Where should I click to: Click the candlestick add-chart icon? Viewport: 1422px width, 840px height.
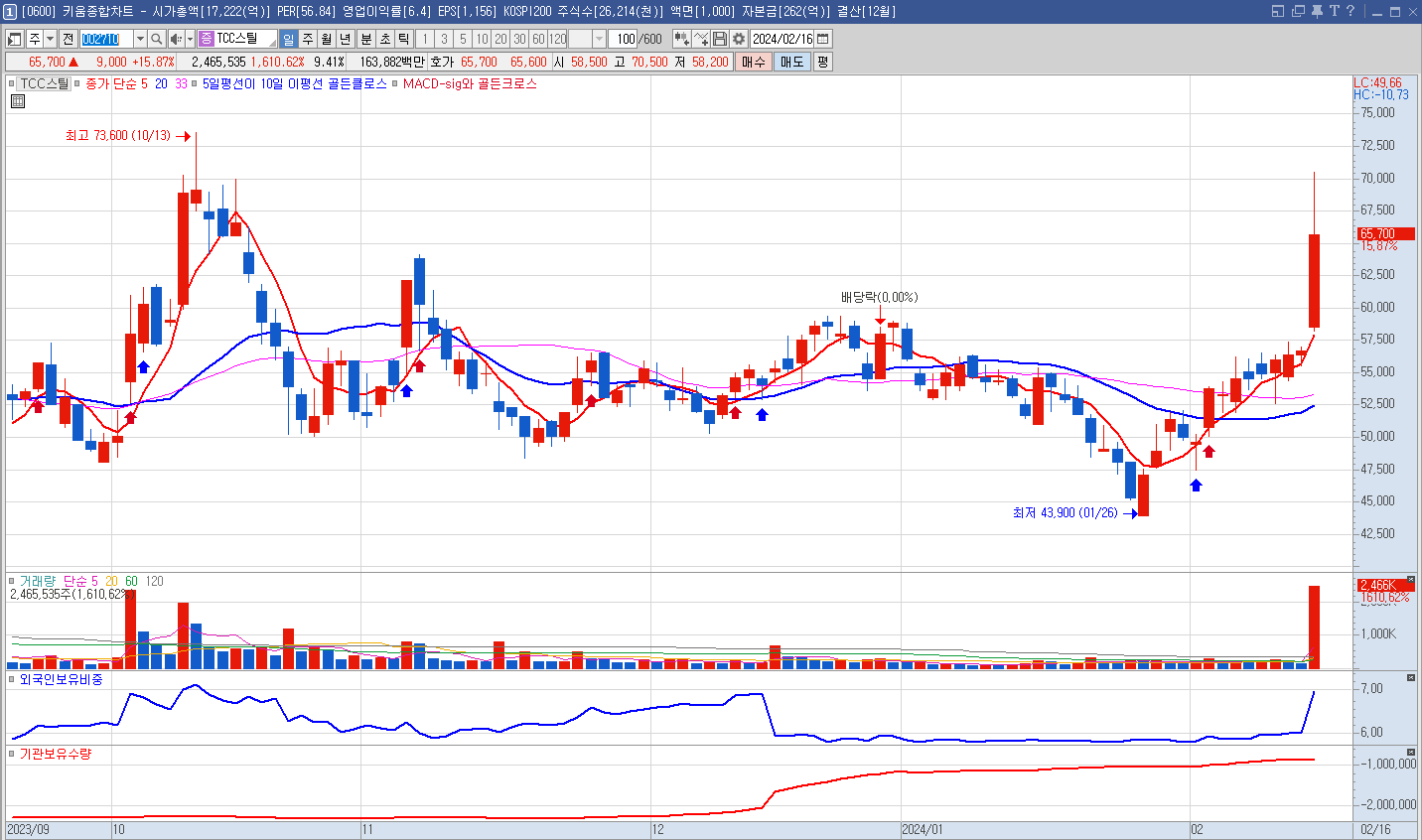[x=681, y=39]
